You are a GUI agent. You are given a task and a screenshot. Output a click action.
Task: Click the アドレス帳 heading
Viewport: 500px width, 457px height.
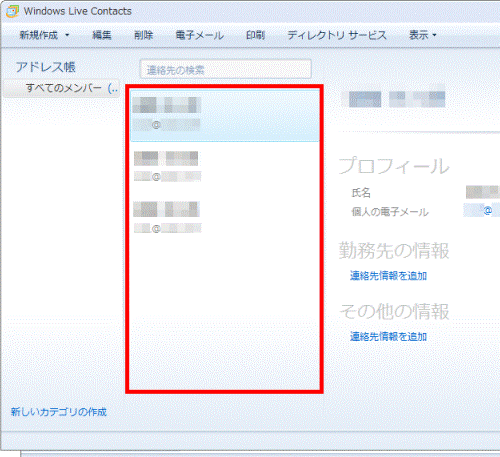point(46,67)
